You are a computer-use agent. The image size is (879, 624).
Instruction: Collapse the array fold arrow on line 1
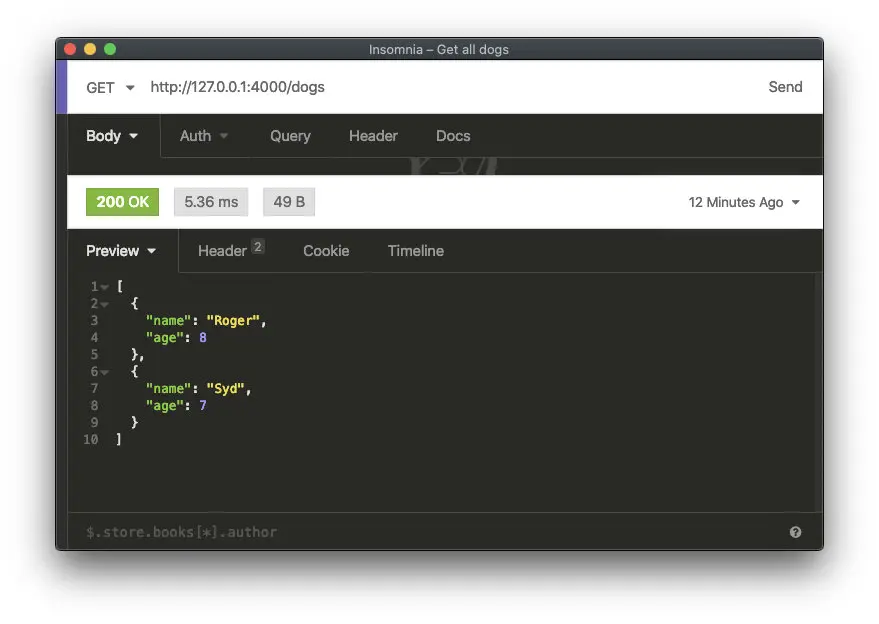(105, 287)
